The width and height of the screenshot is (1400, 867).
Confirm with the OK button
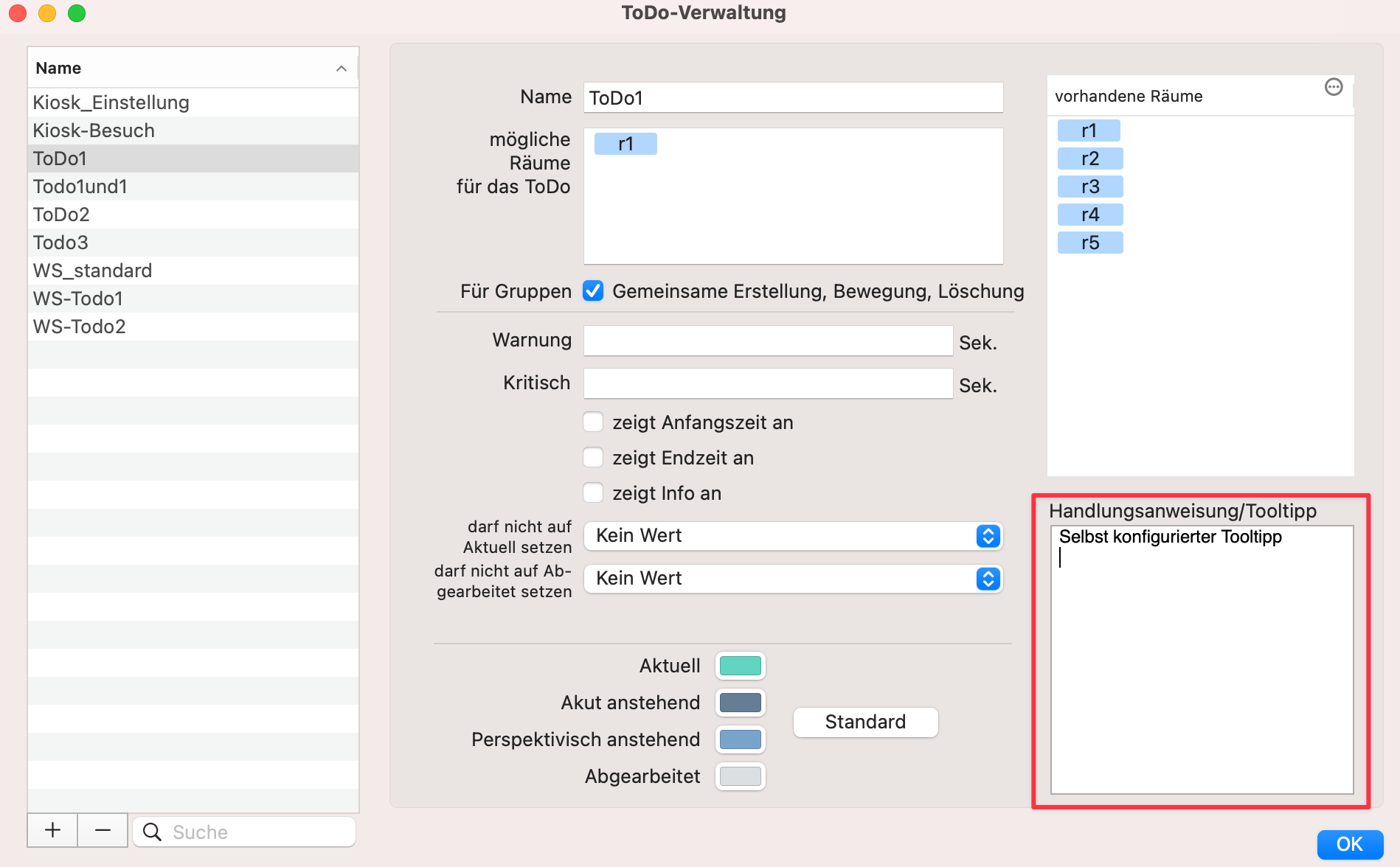pyautogui.click(x=1350, y=844)
